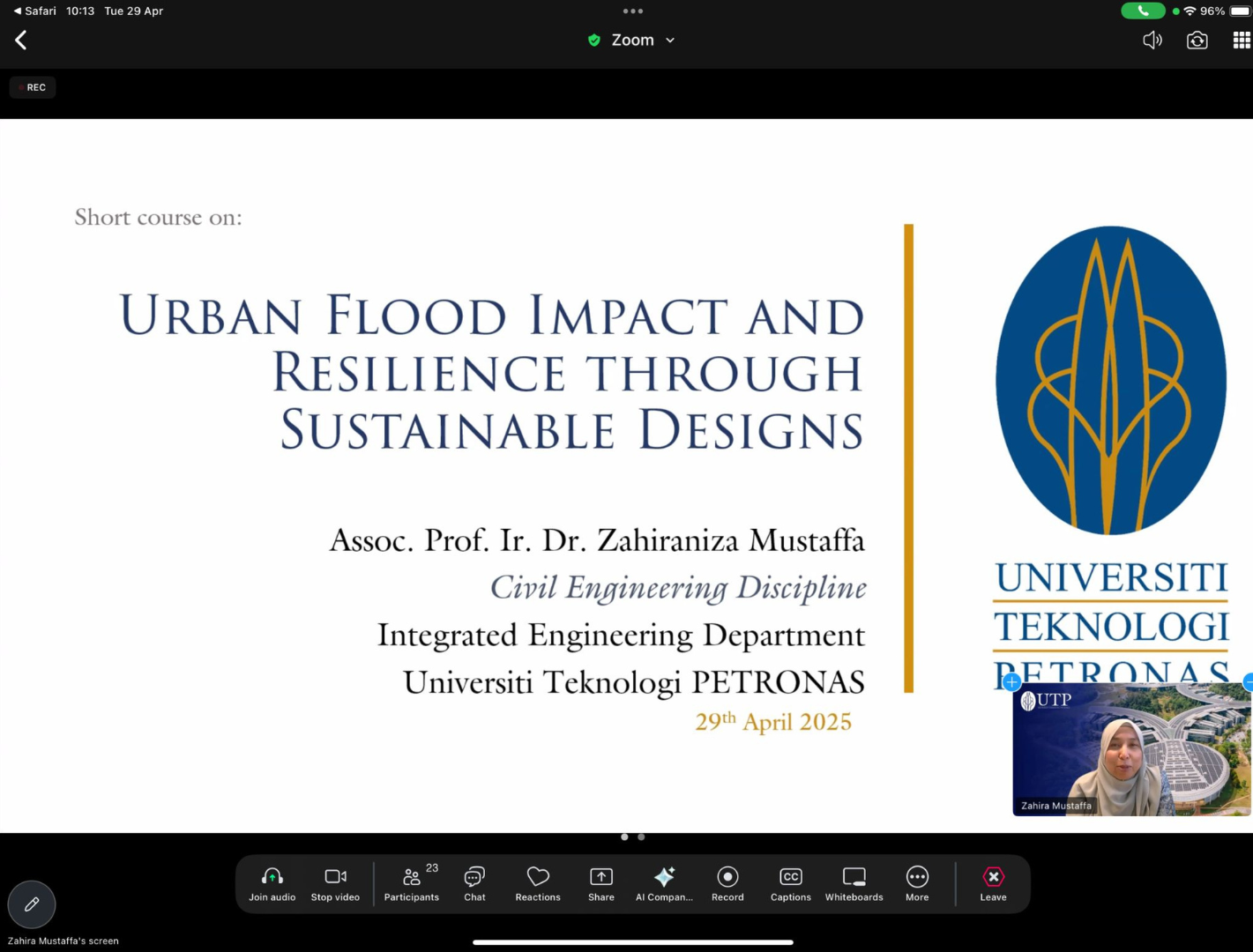Viewport: 1253px width, 952px height.
Task: Open Whiteboards tool
Action: click(854, 884)
